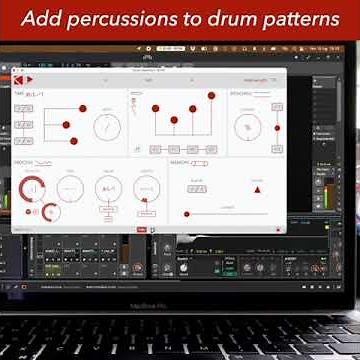360x360 pixels.
Task: Click the red triangle in the MEMORY section
Action: (x=257, y=190)
